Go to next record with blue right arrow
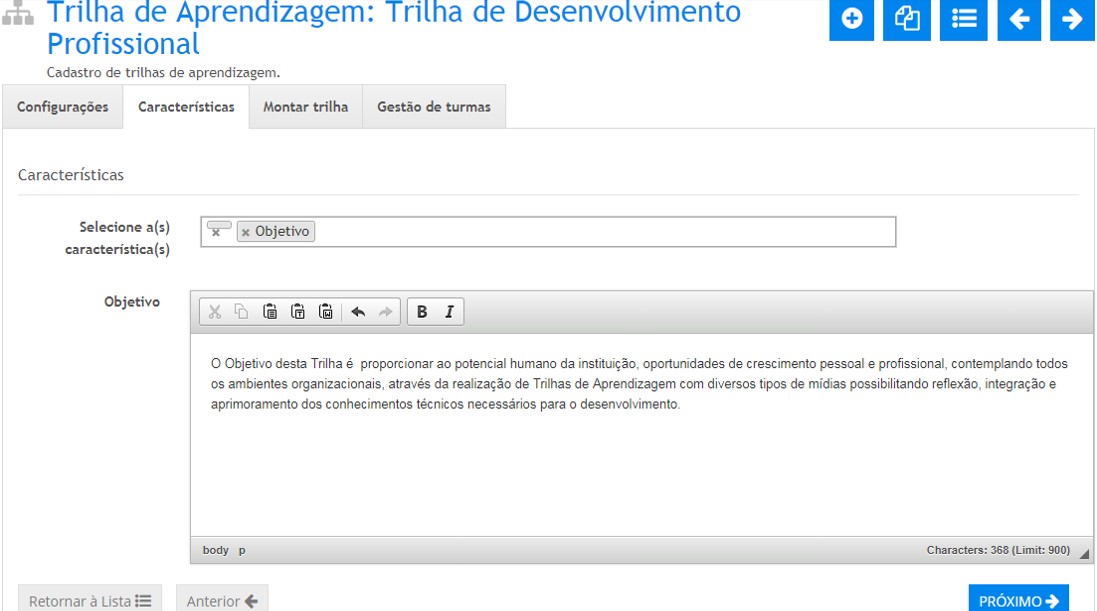This screenshot has width=1097, height=611. pos(1072,19)
